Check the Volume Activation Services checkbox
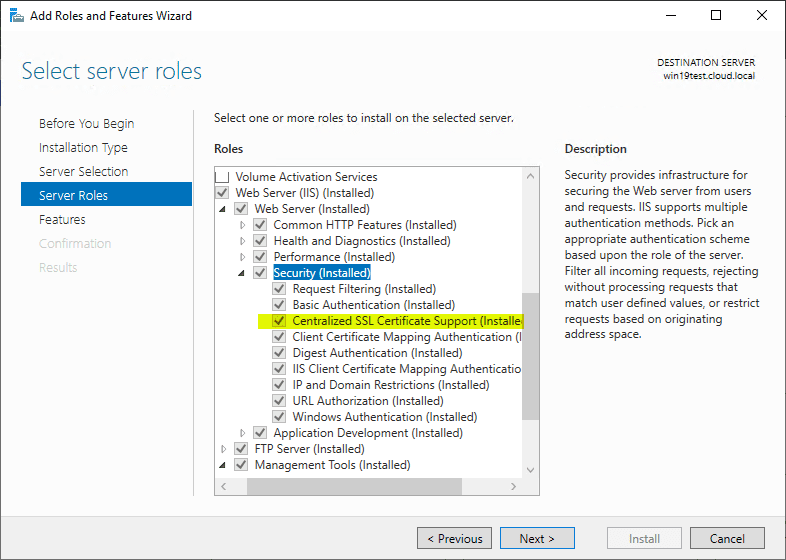The height and width of the screenshot is (560, 786). 222,177
